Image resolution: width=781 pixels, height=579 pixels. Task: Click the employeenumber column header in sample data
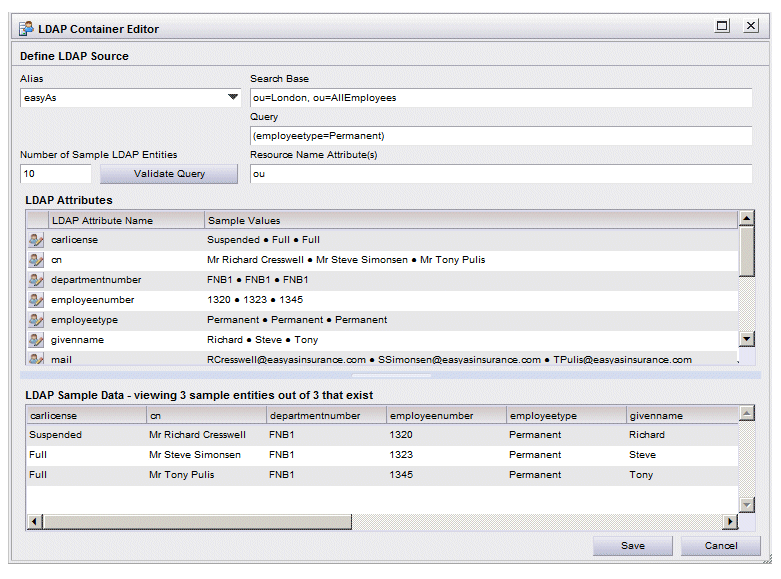[446, 416]
